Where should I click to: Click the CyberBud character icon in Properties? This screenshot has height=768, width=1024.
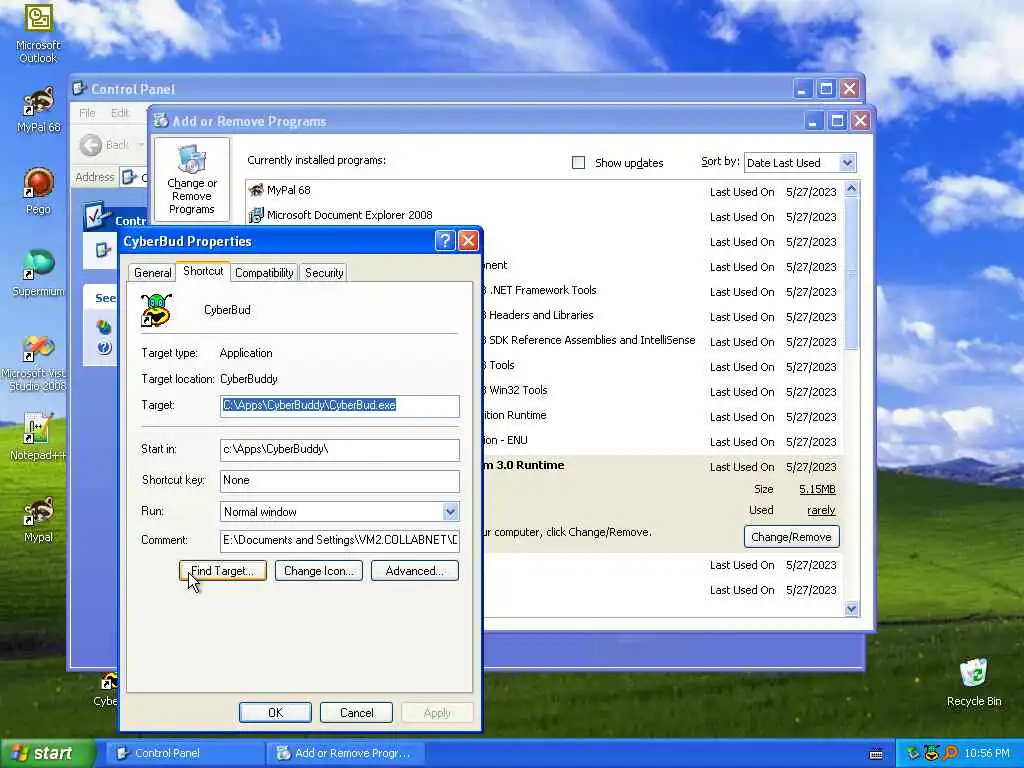pyautogui.click(x=156, y=310)
